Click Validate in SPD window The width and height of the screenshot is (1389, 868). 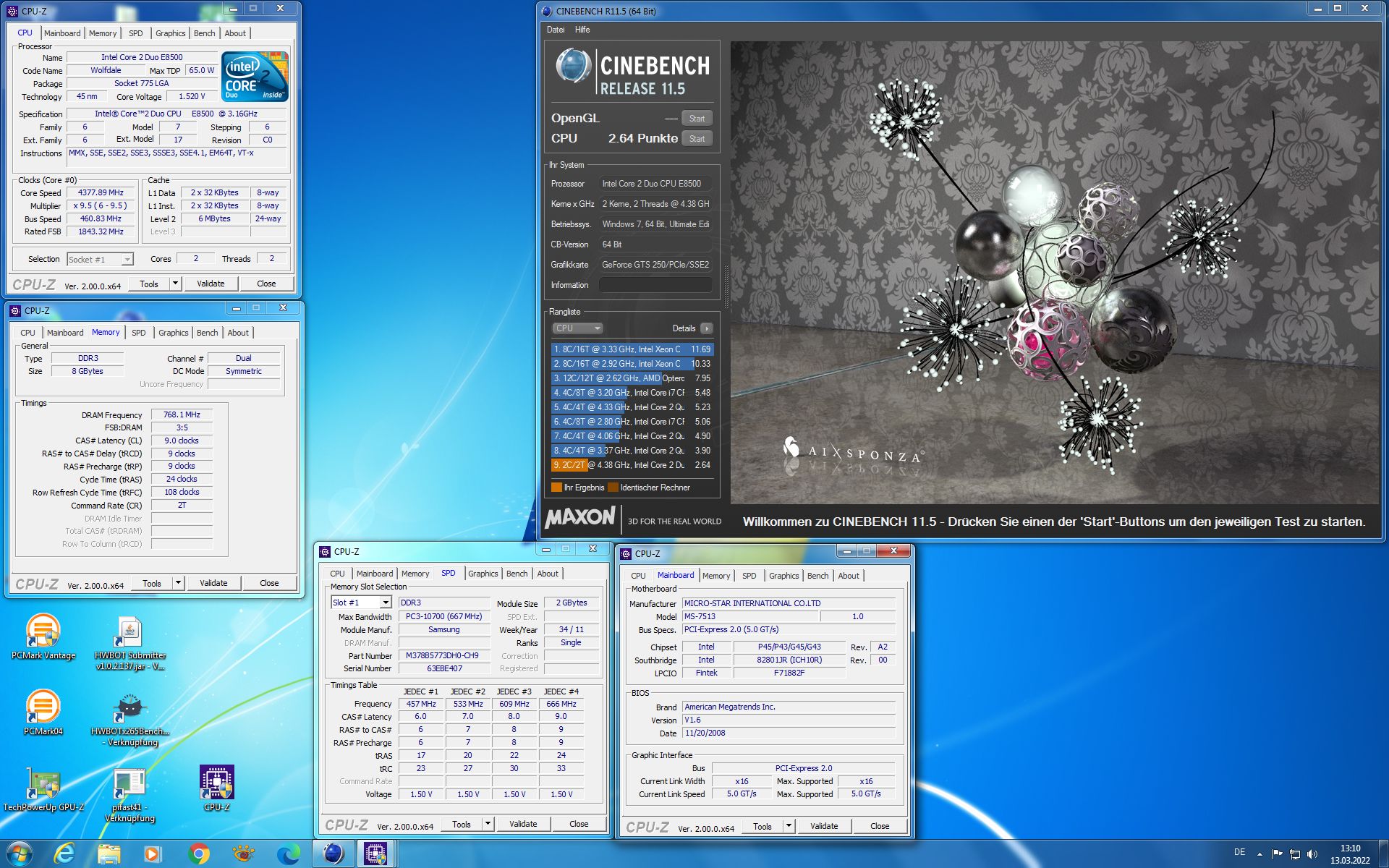pyautogui.click(x=523, y=824)
